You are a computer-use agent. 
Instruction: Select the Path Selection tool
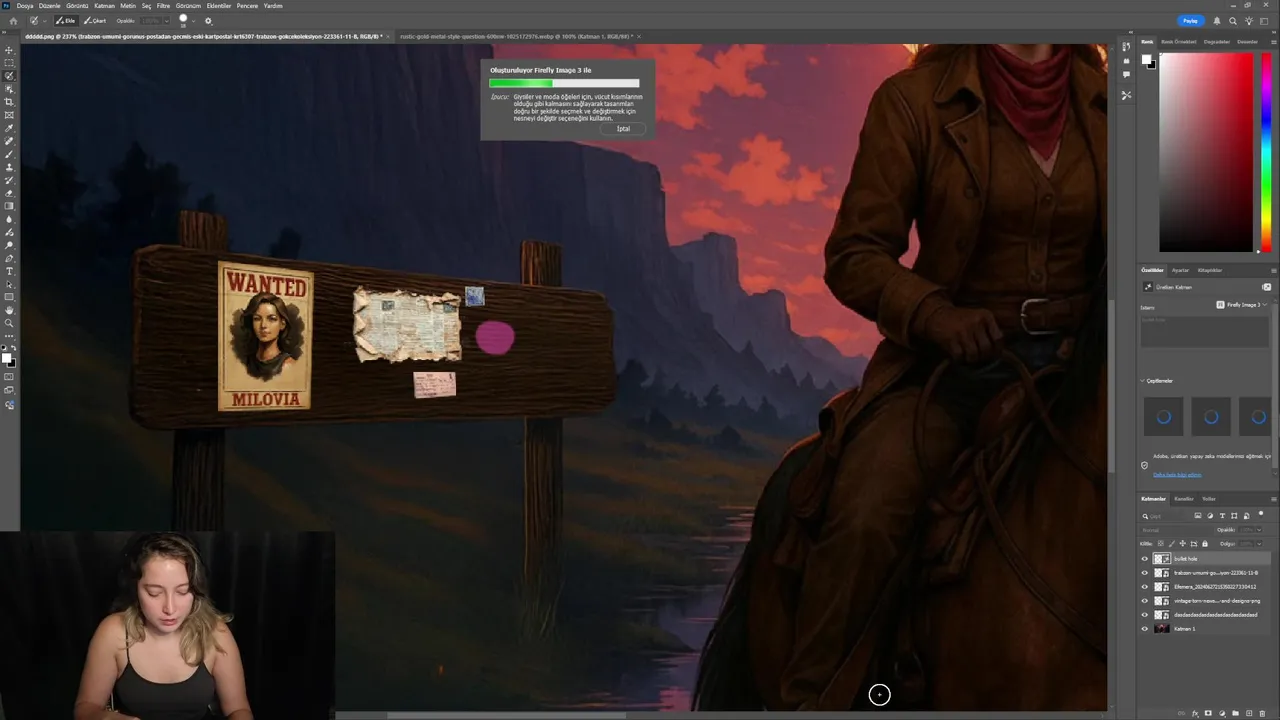coord(9,284)
